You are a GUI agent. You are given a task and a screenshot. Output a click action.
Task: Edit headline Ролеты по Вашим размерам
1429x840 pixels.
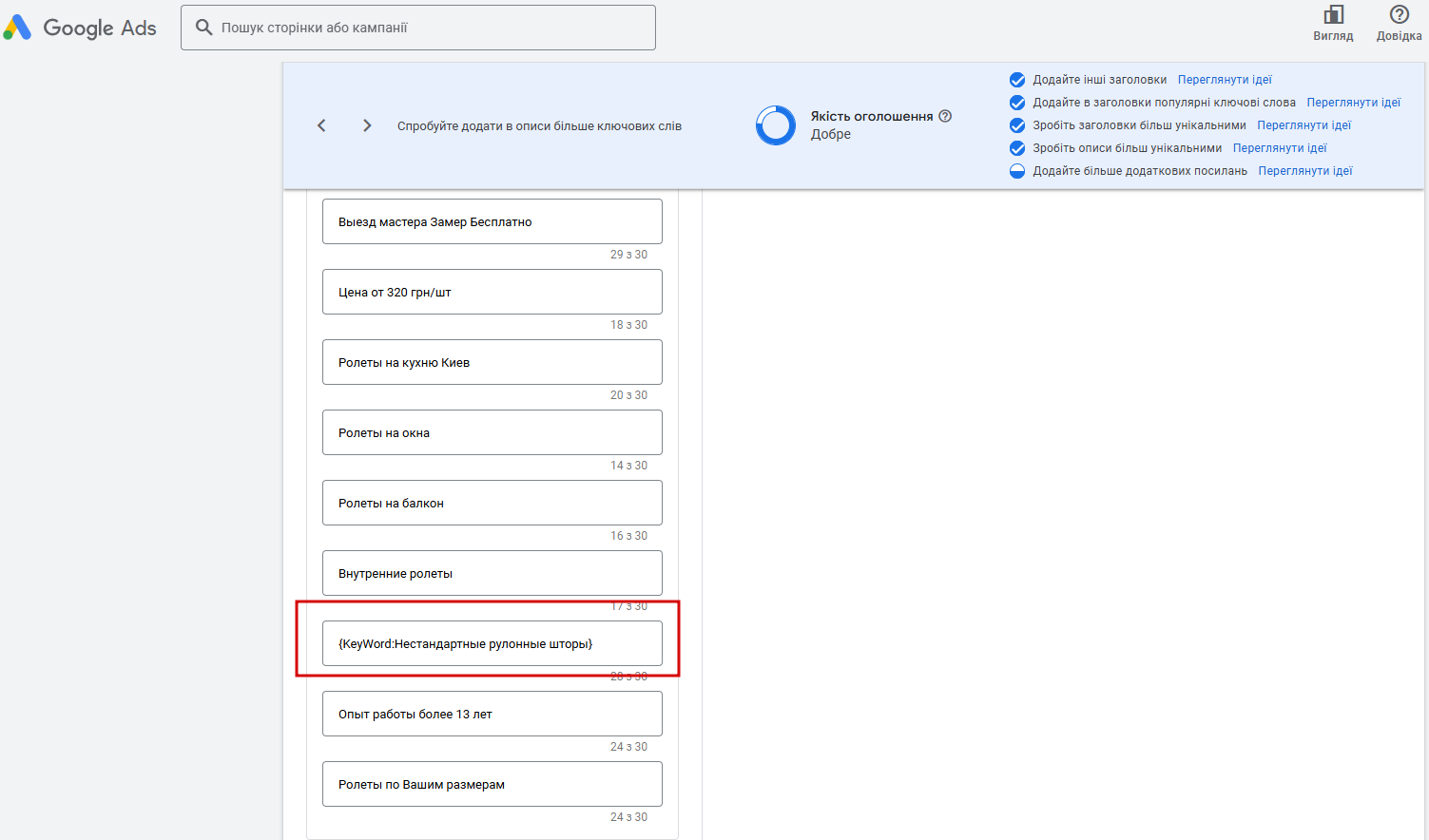(x=492, y=784)
